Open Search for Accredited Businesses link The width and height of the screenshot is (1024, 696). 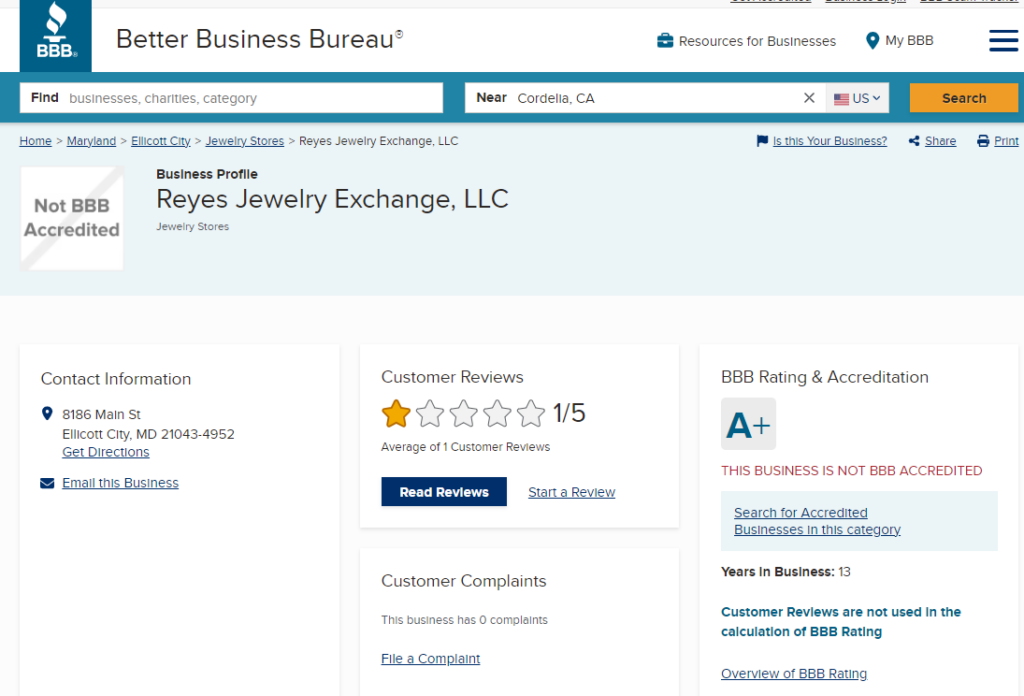817,521
